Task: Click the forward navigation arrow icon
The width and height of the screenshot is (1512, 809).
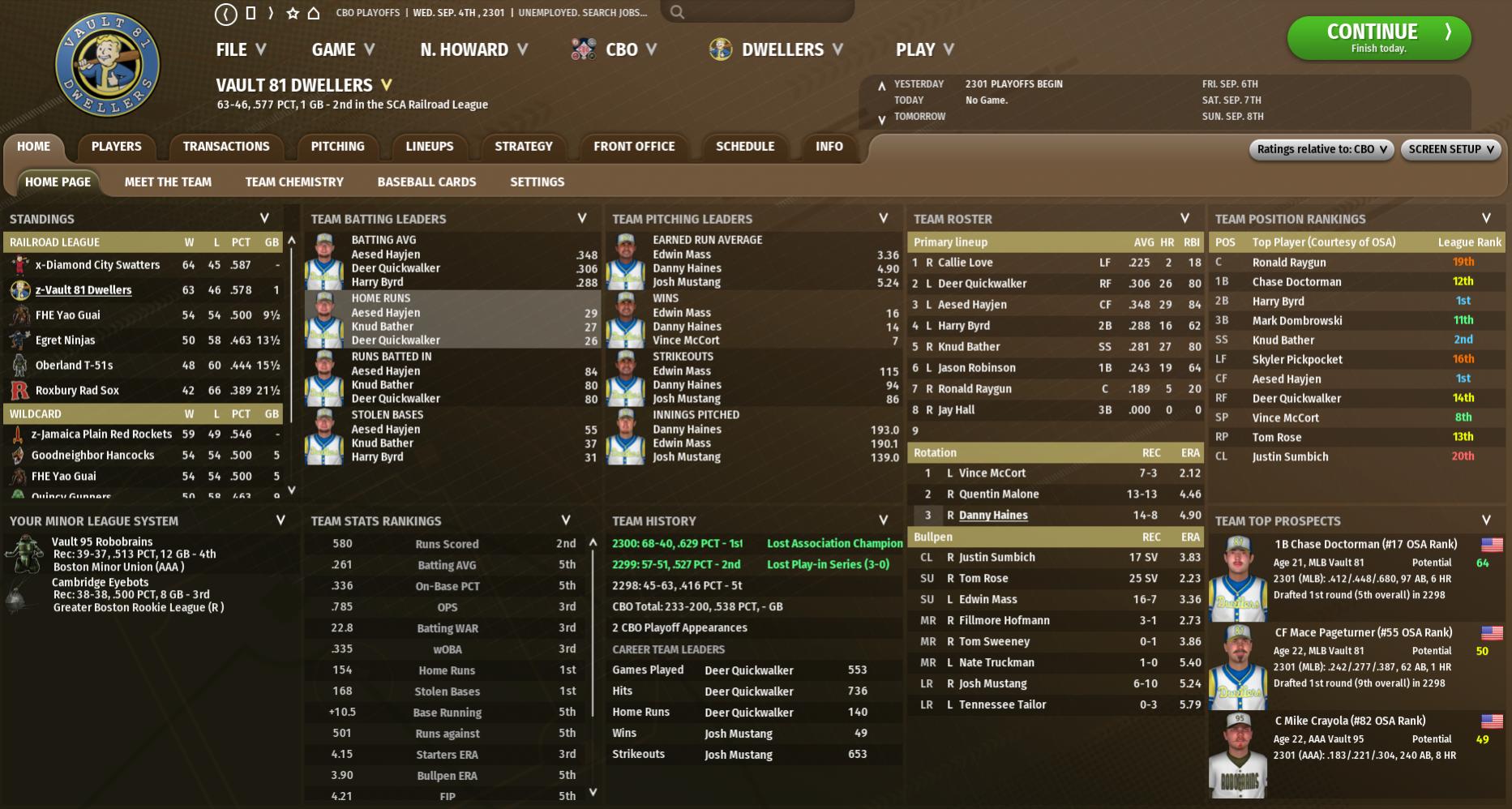Action: point(271,13)
